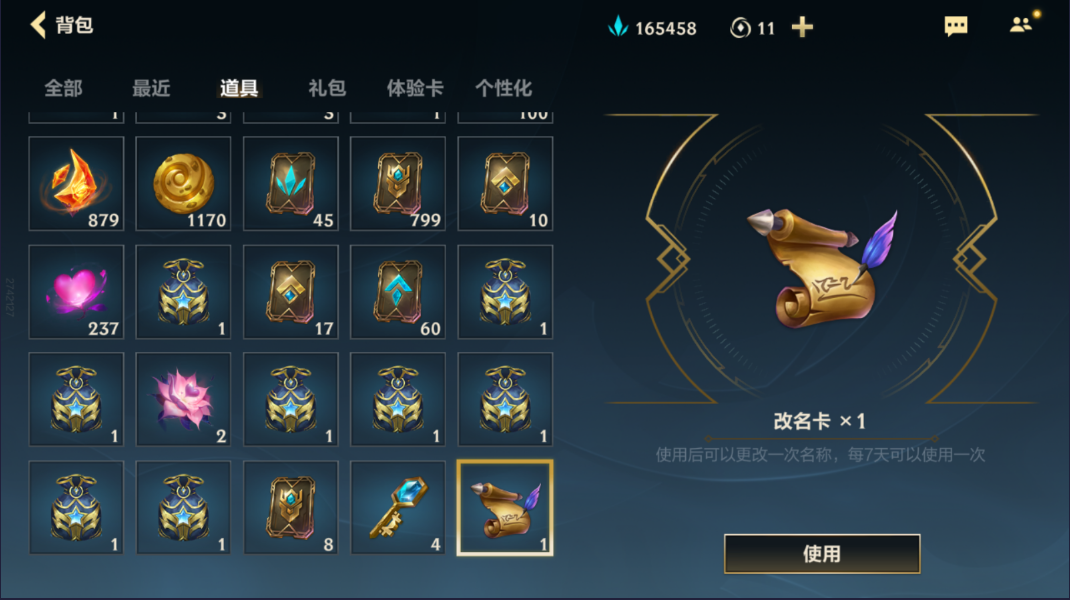The image size is (1070, 600).
Task: Switch to the 全部 tab
Action: pyautogui.click(x=63, y=88)
